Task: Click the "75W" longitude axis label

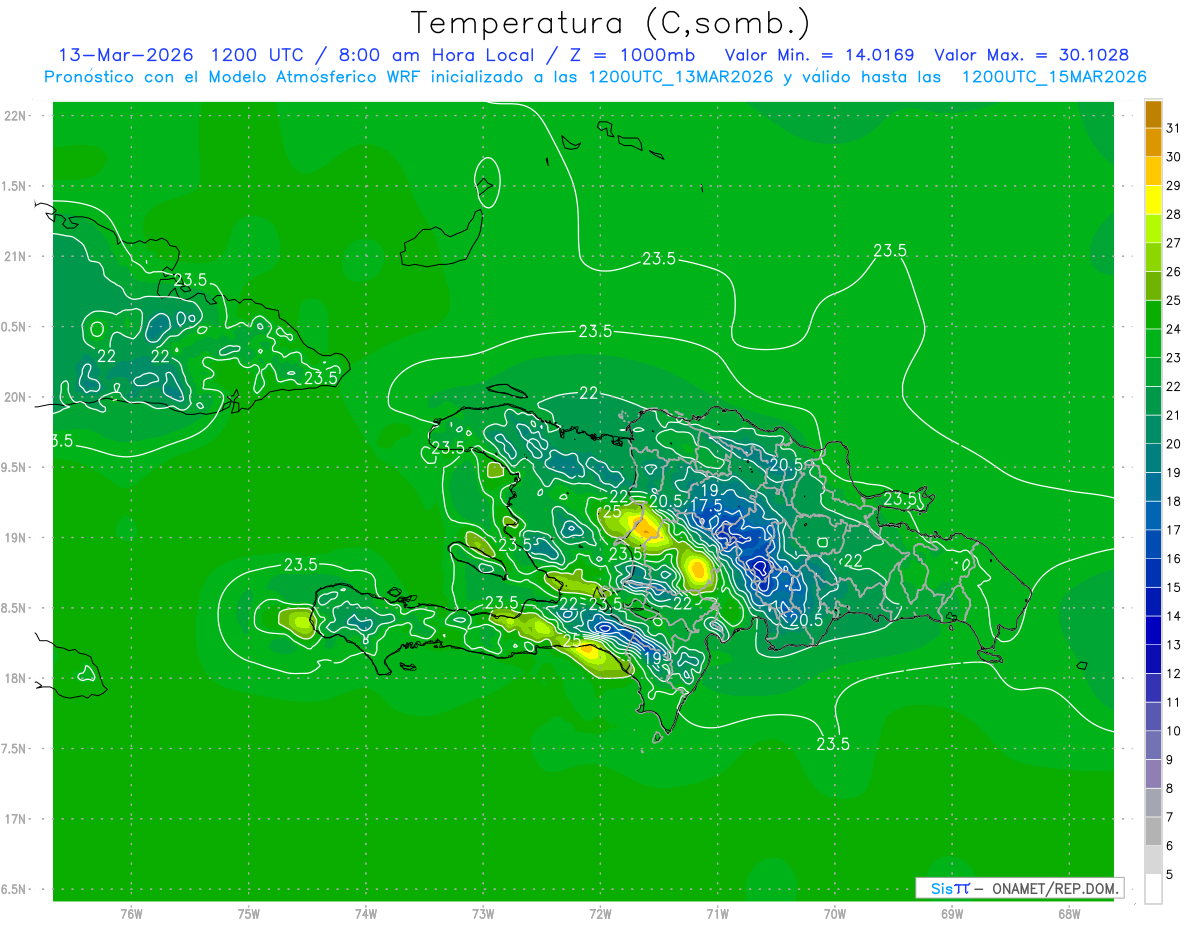Action: click(249, 914)
